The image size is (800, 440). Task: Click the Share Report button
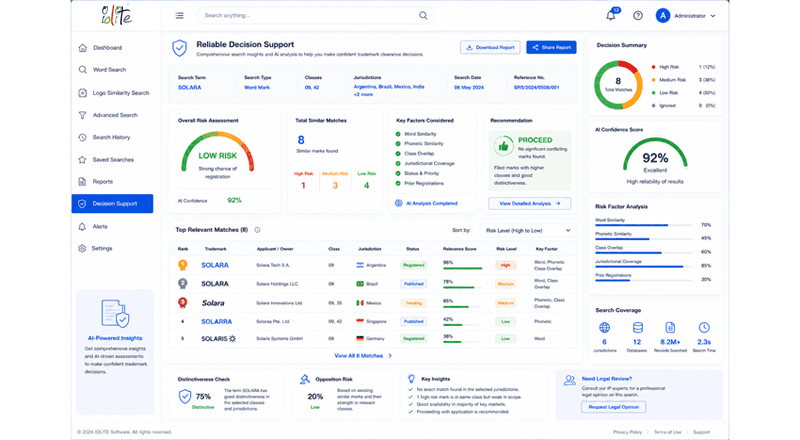[x=552, y=47]
